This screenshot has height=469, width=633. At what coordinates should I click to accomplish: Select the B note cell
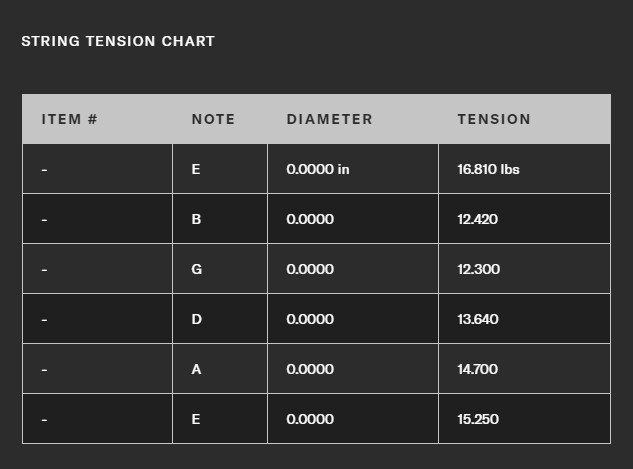coord(196,219)
